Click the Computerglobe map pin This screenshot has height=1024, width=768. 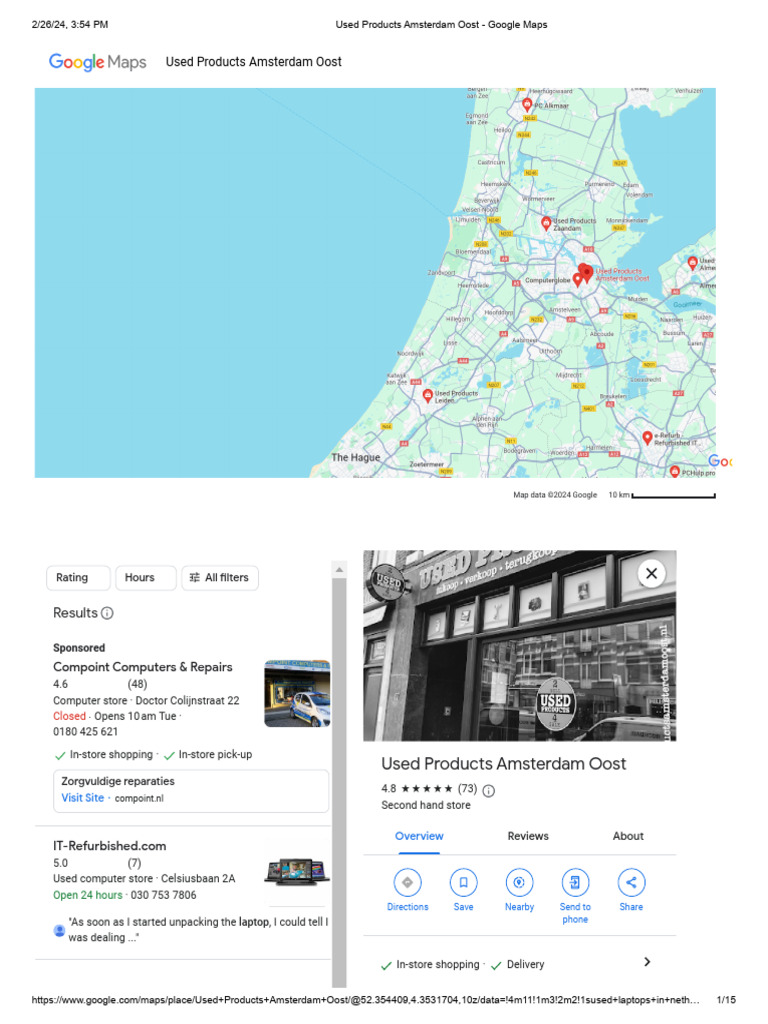click(x=577, y=280)
